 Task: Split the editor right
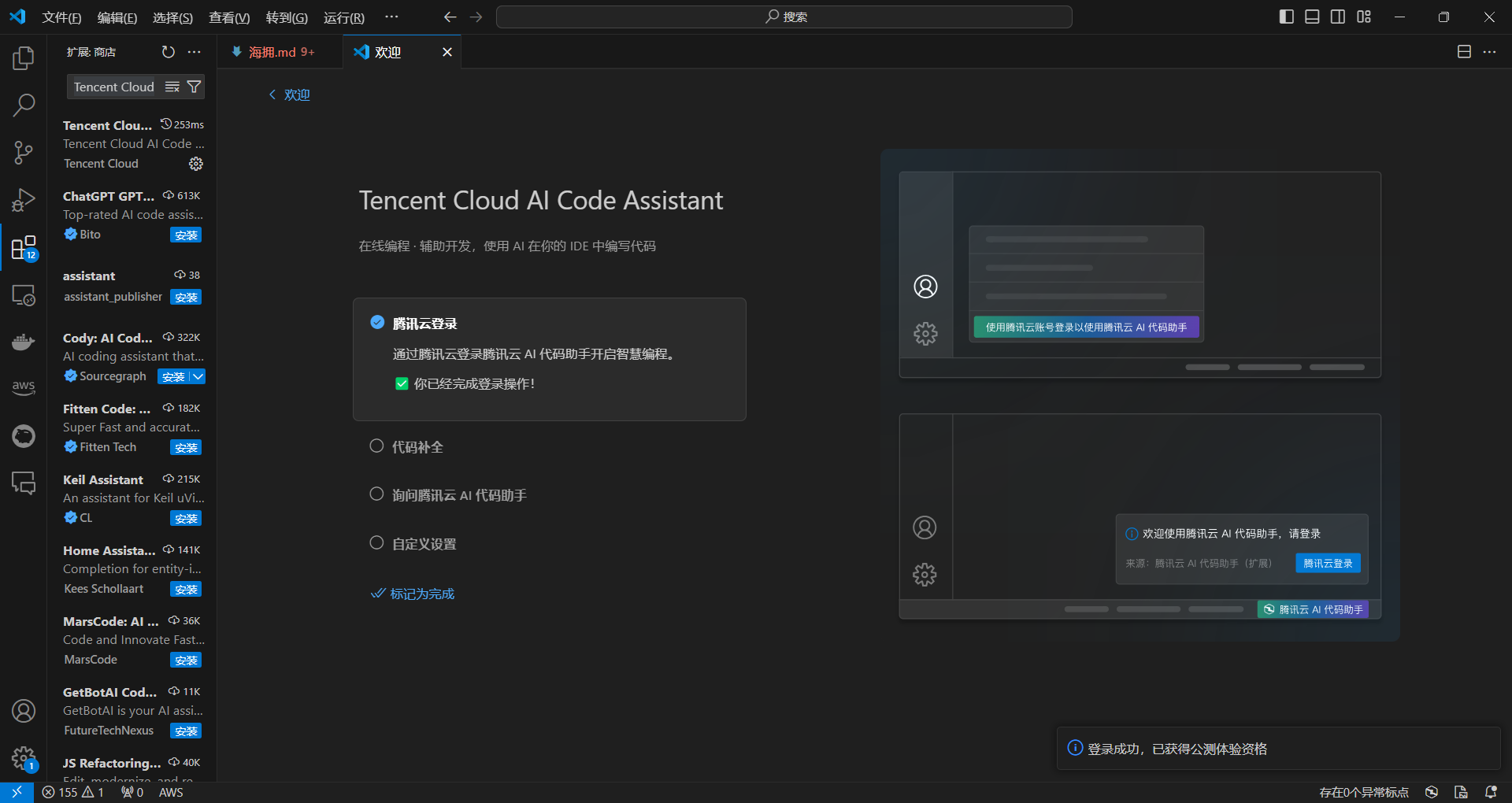tap(1464, 52)
